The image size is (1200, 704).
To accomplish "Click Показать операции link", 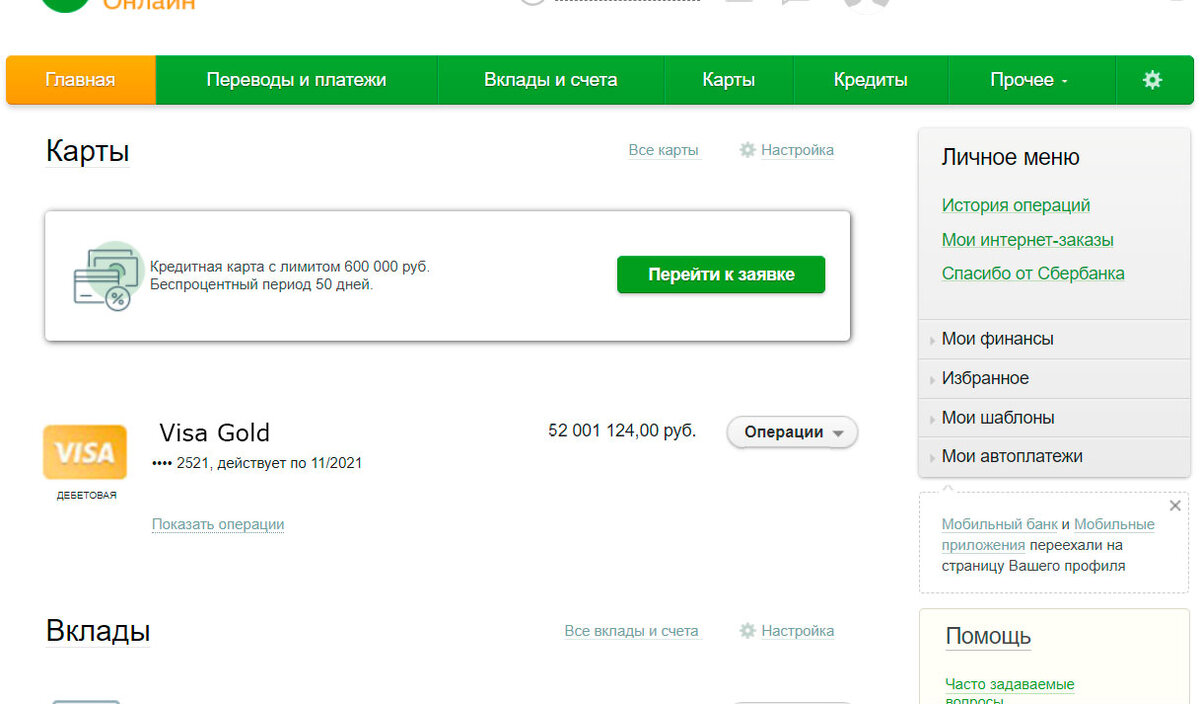I will pos(218,524).
